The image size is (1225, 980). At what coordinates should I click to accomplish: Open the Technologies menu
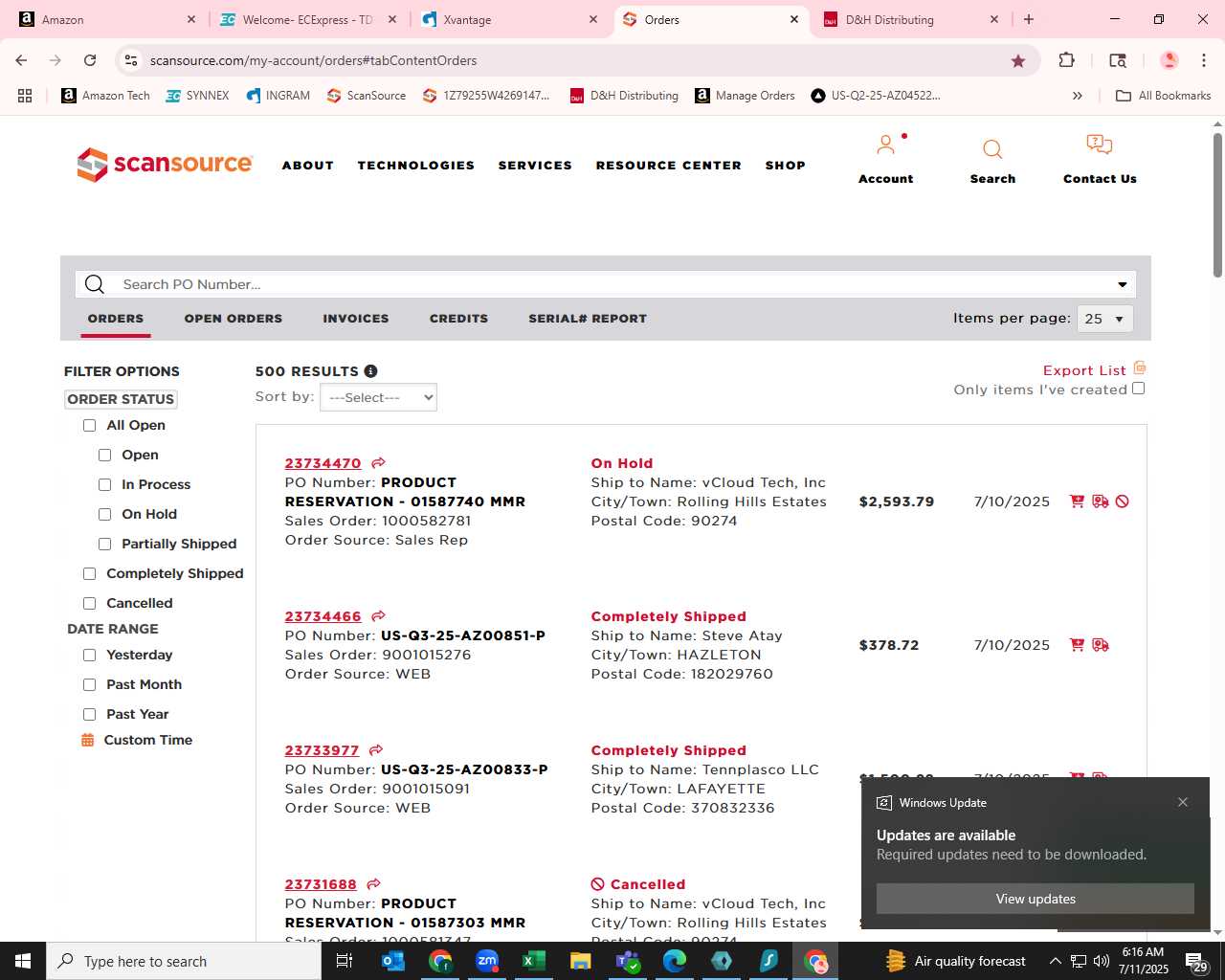pos(416,166)
